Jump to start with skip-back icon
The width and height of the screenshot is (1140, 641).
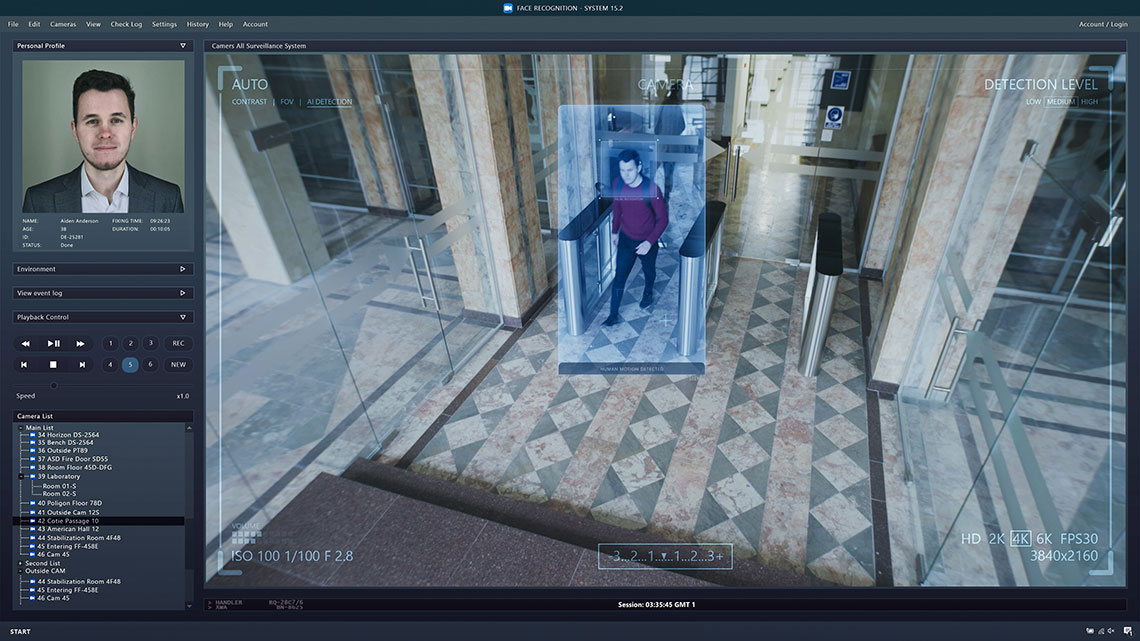[x=24, y=364]
